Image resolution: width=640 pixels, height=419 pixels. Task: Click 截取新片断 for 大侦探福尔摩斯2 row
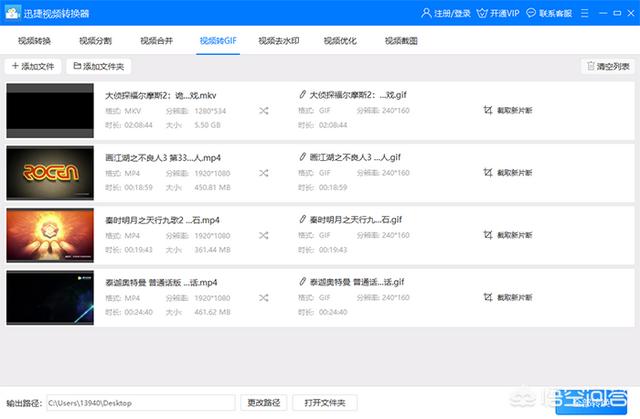(508, 110)
